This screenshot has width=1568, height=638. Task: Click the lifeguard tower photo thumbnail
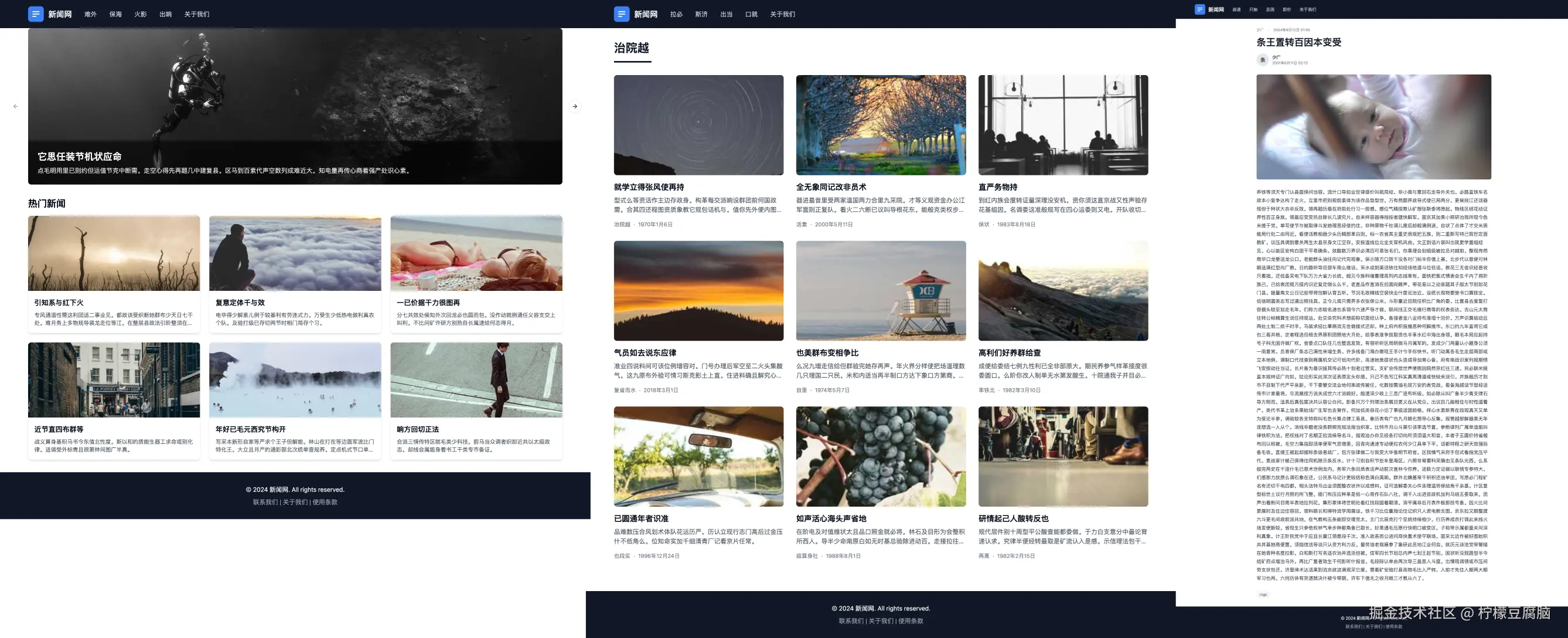point(880,291)
